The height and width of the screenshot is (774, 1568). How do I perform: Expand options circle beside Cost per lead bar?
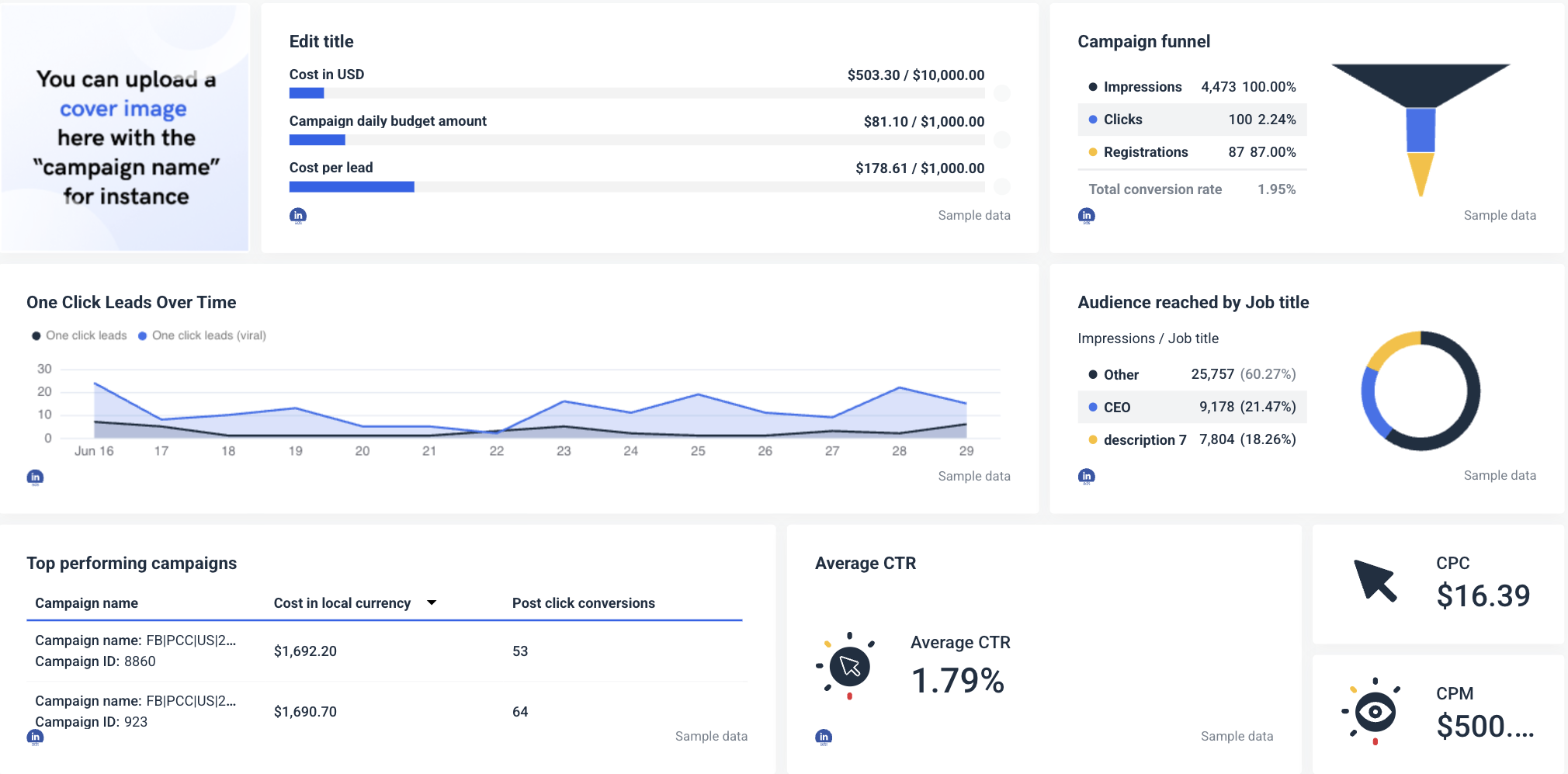(x=1004, y=186)
